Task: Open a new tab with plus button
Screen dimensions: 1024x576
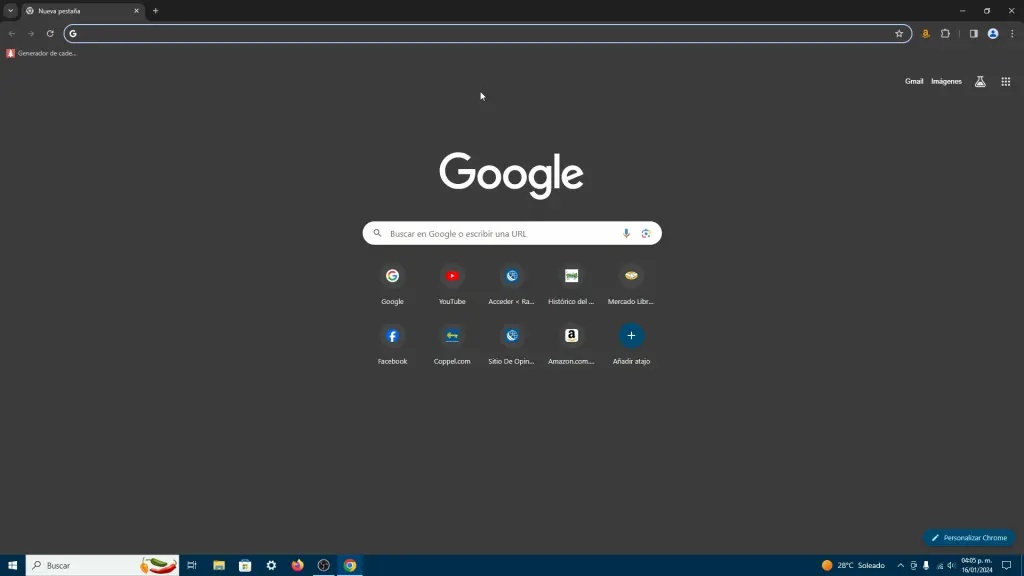Action: click(x=155, y=10)
